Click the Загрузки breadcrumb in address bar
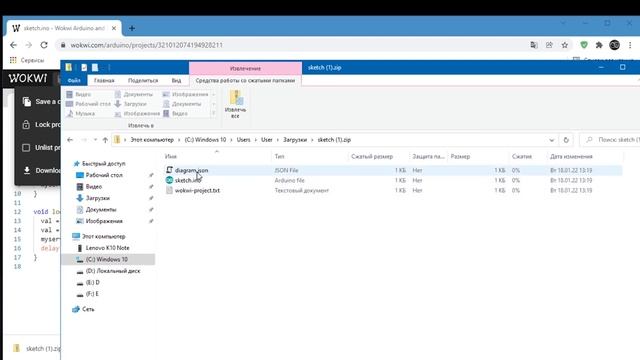This screenshot has height=360, width=640. 295,140
